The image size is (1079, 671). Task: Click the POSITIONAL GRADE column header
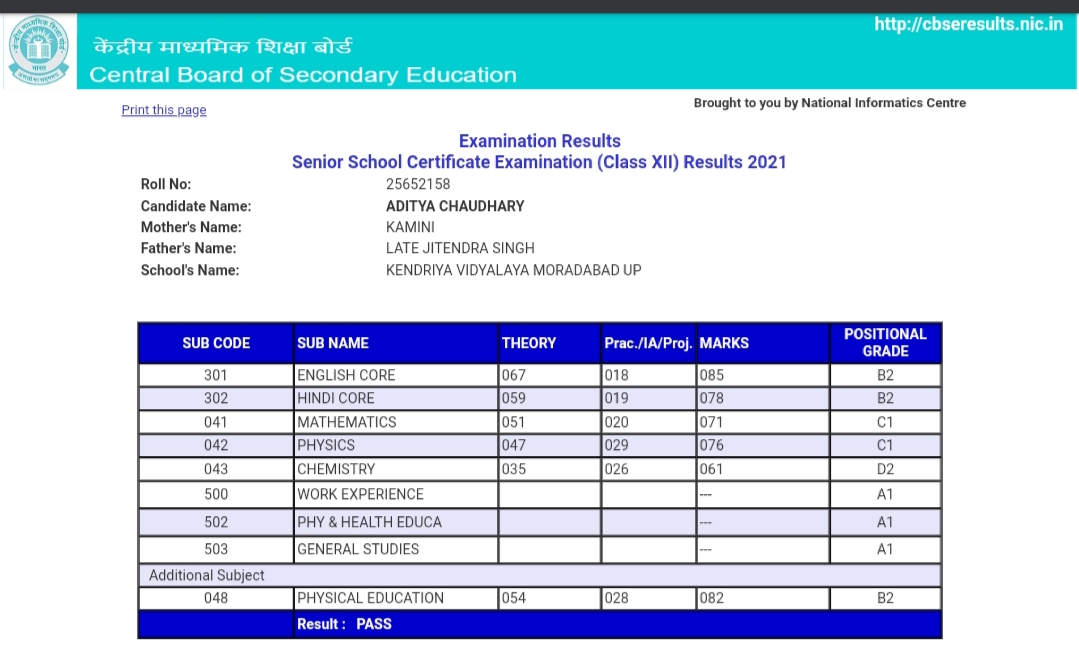886,343
